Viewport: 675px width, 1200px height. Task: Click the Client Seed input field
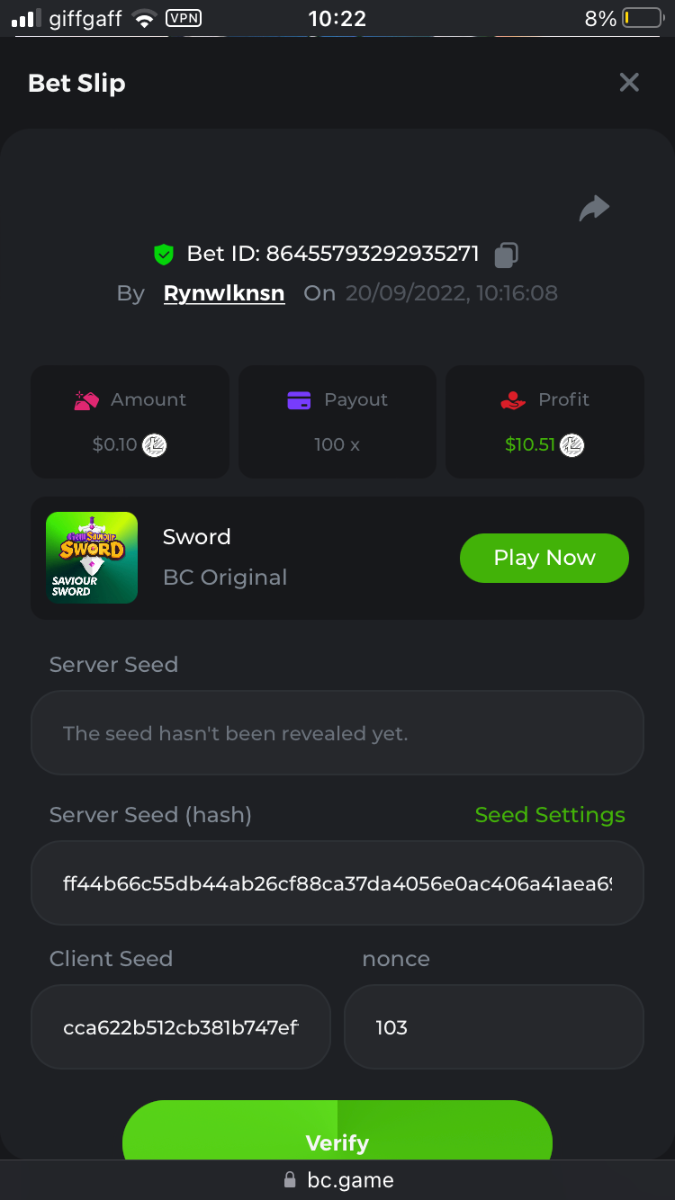pyautogui.click(x=181, y=1027)
